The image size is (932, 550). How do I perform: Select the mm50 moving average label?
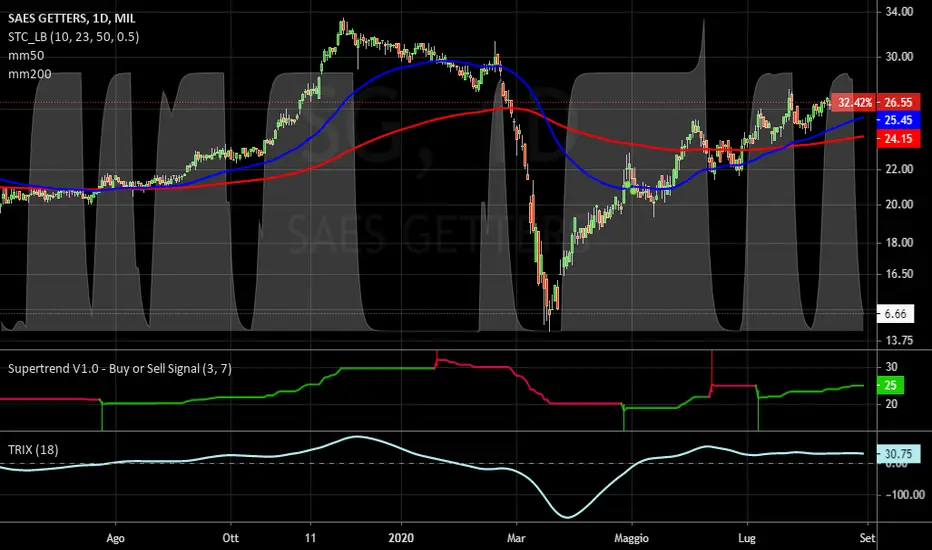click(26, 55)
